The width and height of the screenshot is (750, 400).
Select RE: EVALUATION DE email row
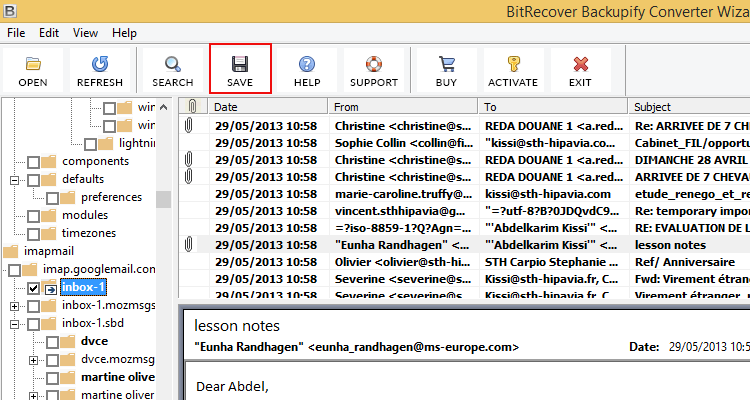tap(464, 228)
